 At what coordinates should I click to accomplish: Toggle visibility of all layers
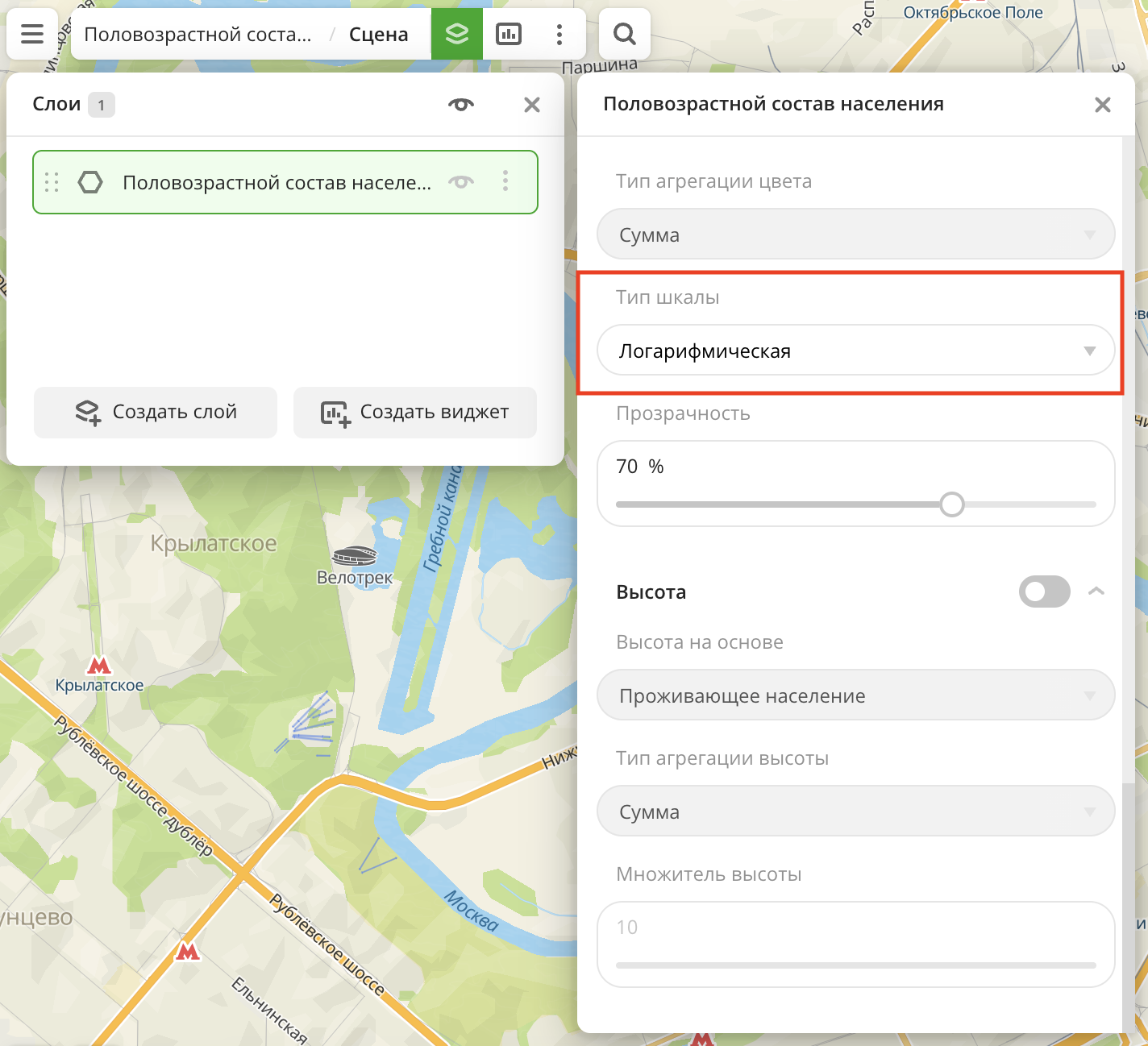coord(461,105)
